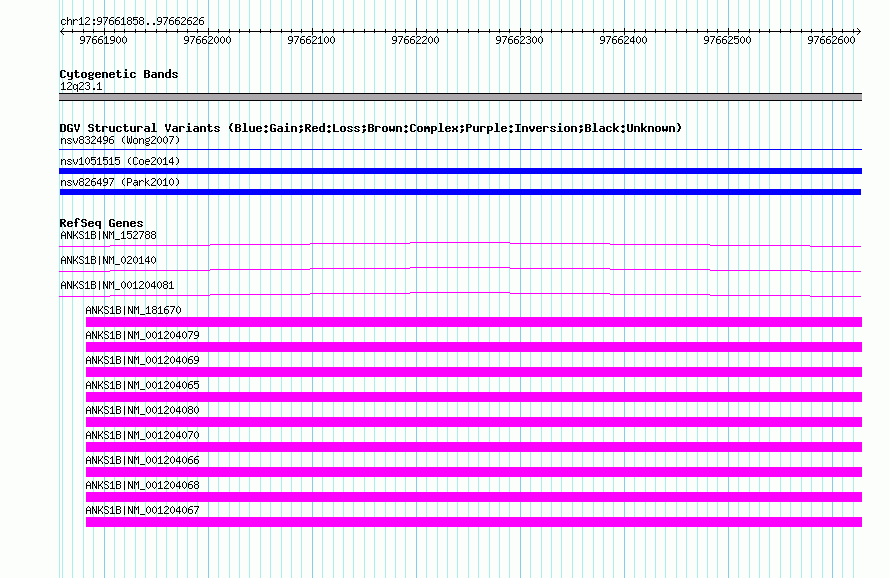890x578 pixels.
Task: Open transcript ANKS1B|NM_152788 label
Action: [x=108, y=235]
